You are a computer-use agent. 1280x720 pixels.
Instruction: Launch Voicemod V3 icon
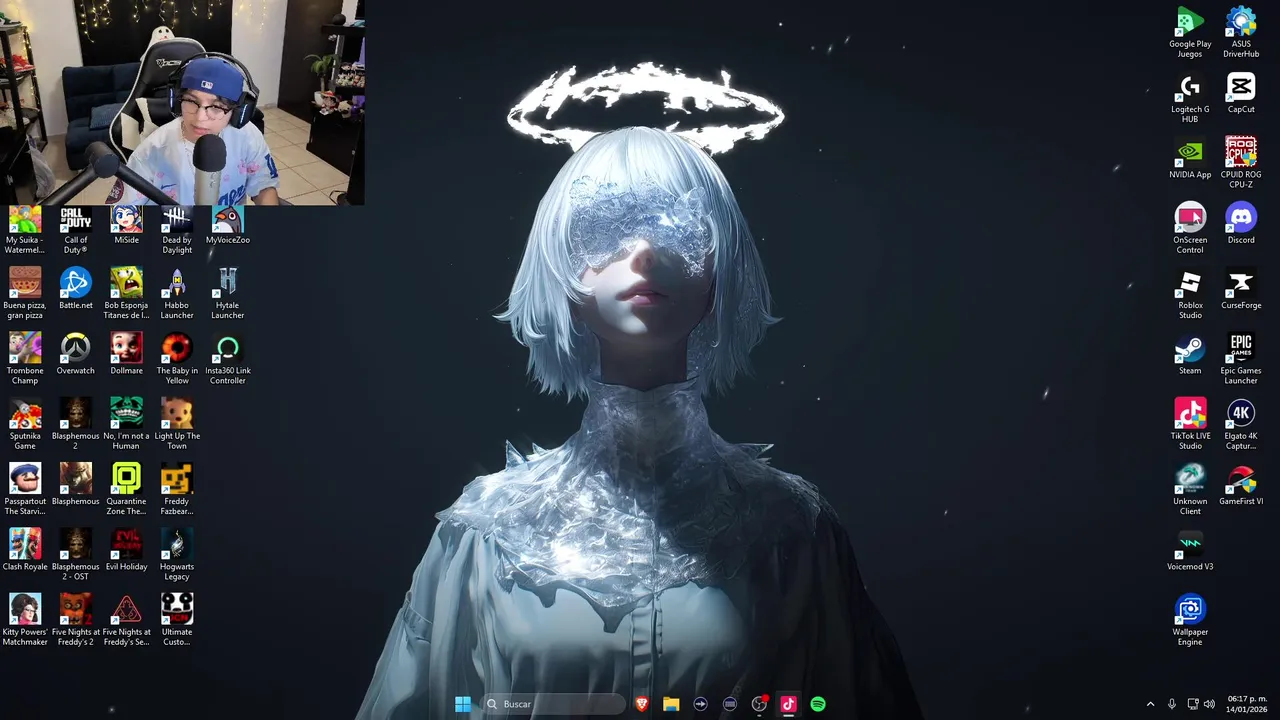[x=1190, y=551]
